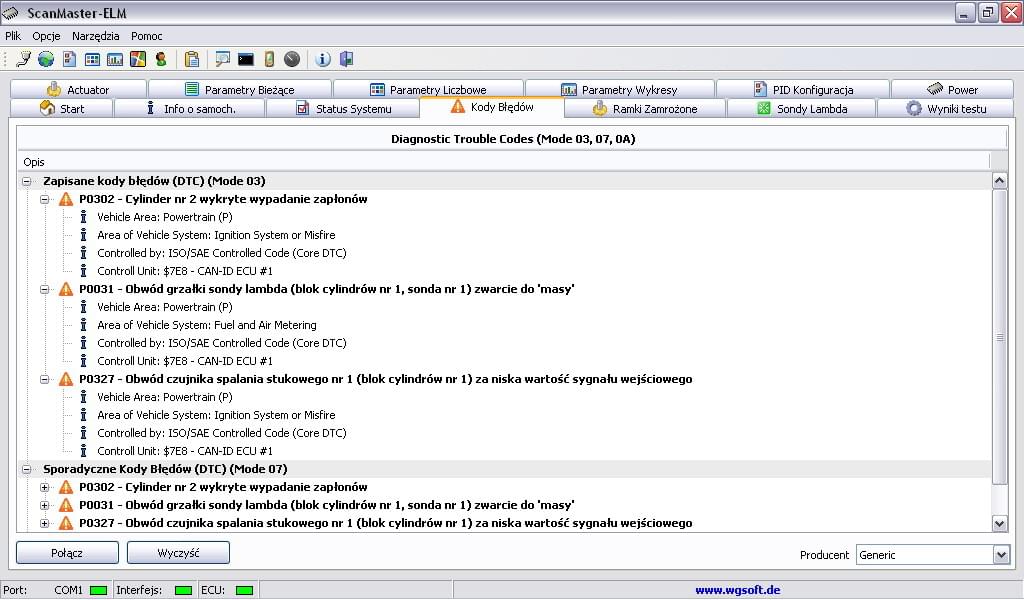The image size is (1024, 600).
Task: Collapse the P0302 node under Mode 03
Action: (x=44, y=199)
